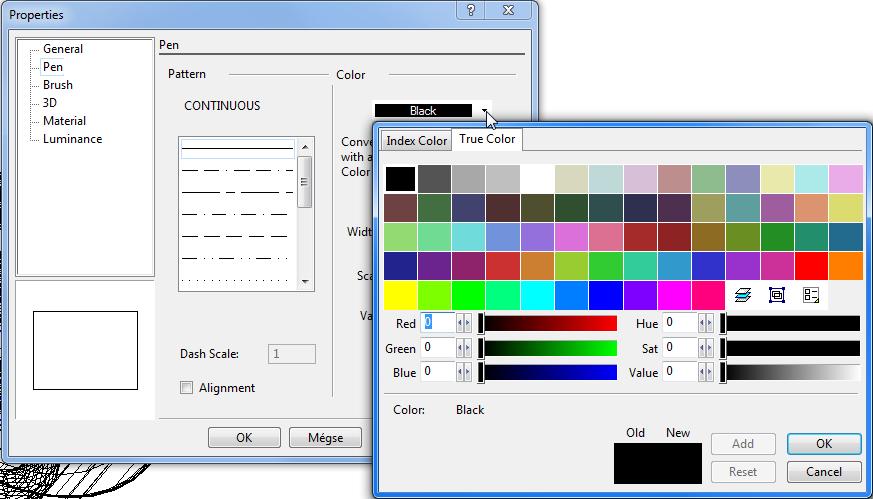The width and height of the screenshot is (873, 499).
Task: Click the Value grayscale slider
Action: (x=791, y=372)
